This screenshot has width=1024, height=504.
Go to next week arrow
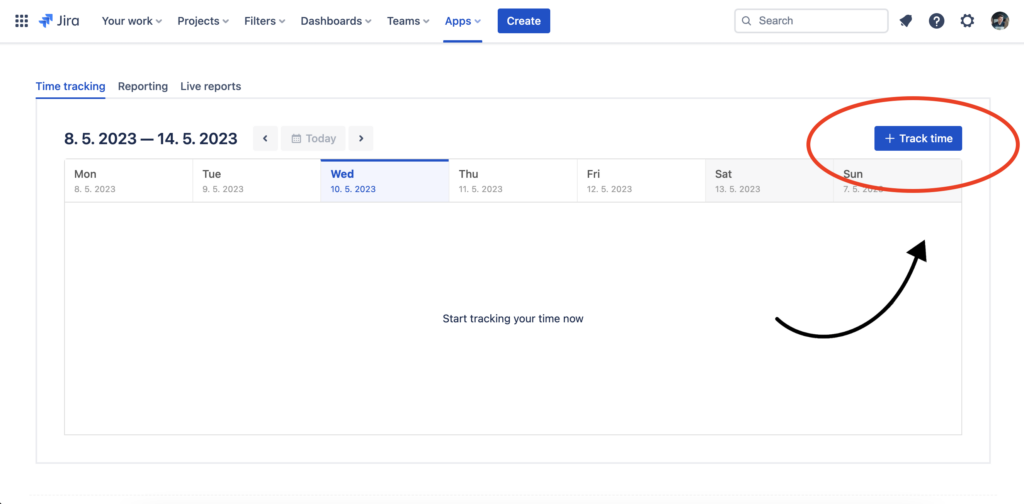[360, 138]
